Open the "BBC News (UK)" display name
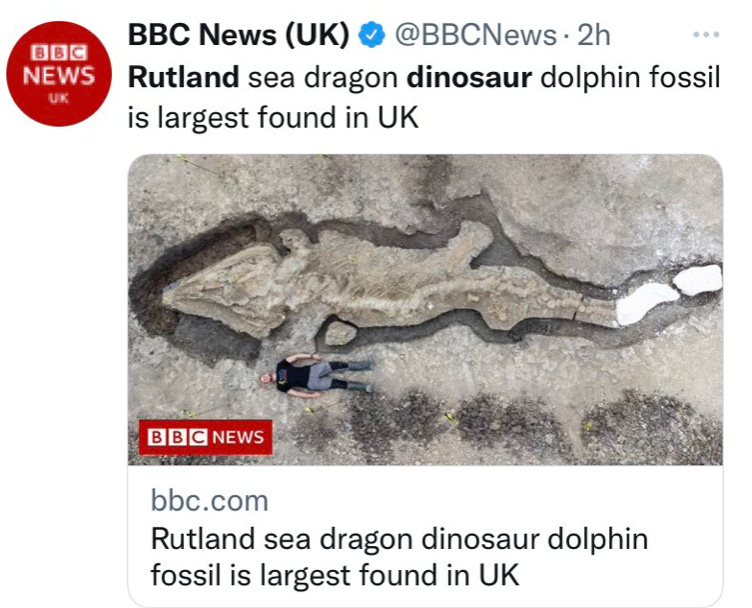 point(239,35)
